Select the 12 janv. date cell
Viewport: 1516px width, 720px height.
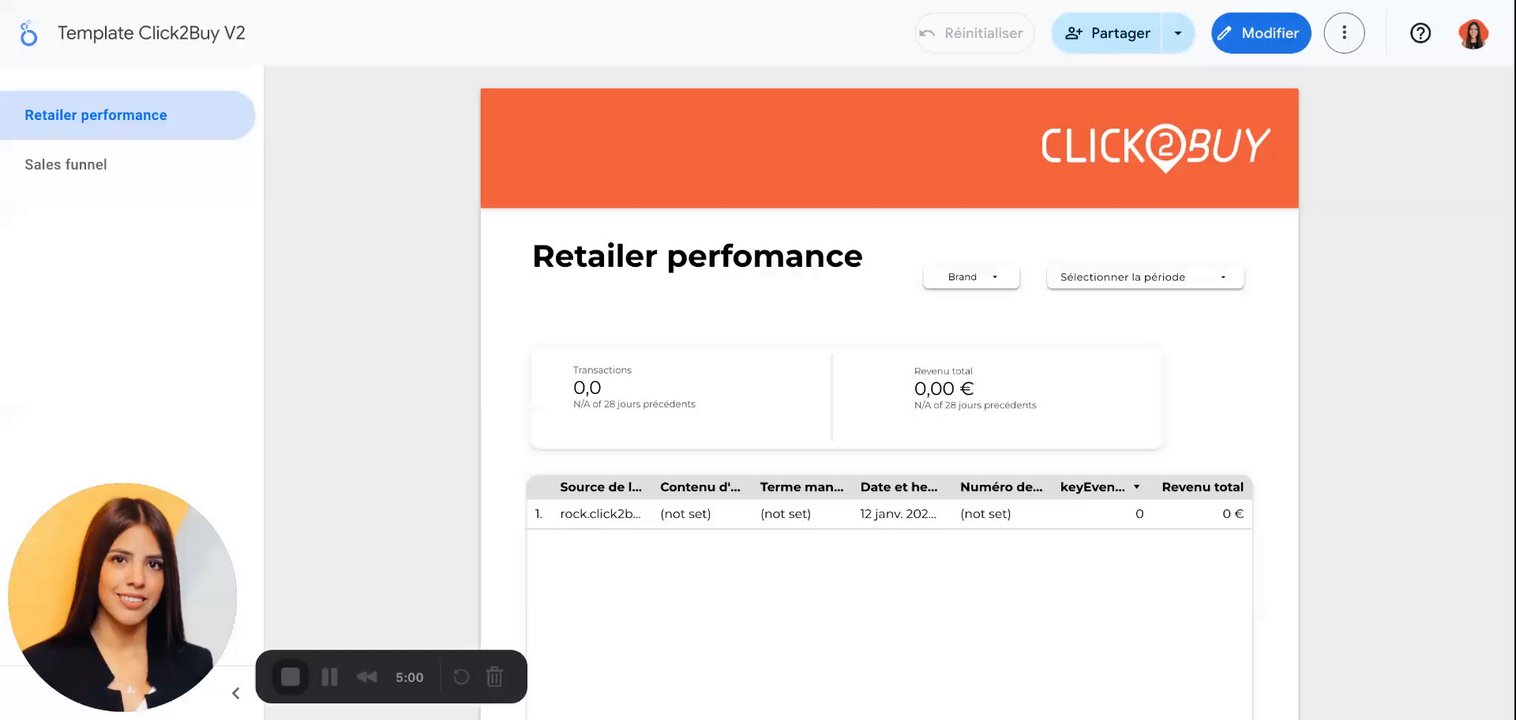[x=900, y=514]
